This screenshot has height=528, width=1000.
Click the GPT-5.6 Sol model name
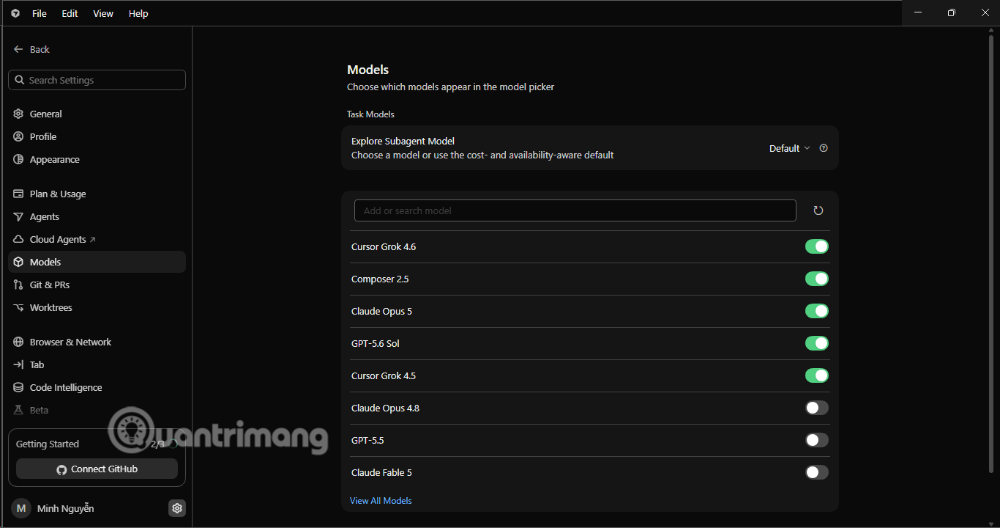tap(375, 344)
